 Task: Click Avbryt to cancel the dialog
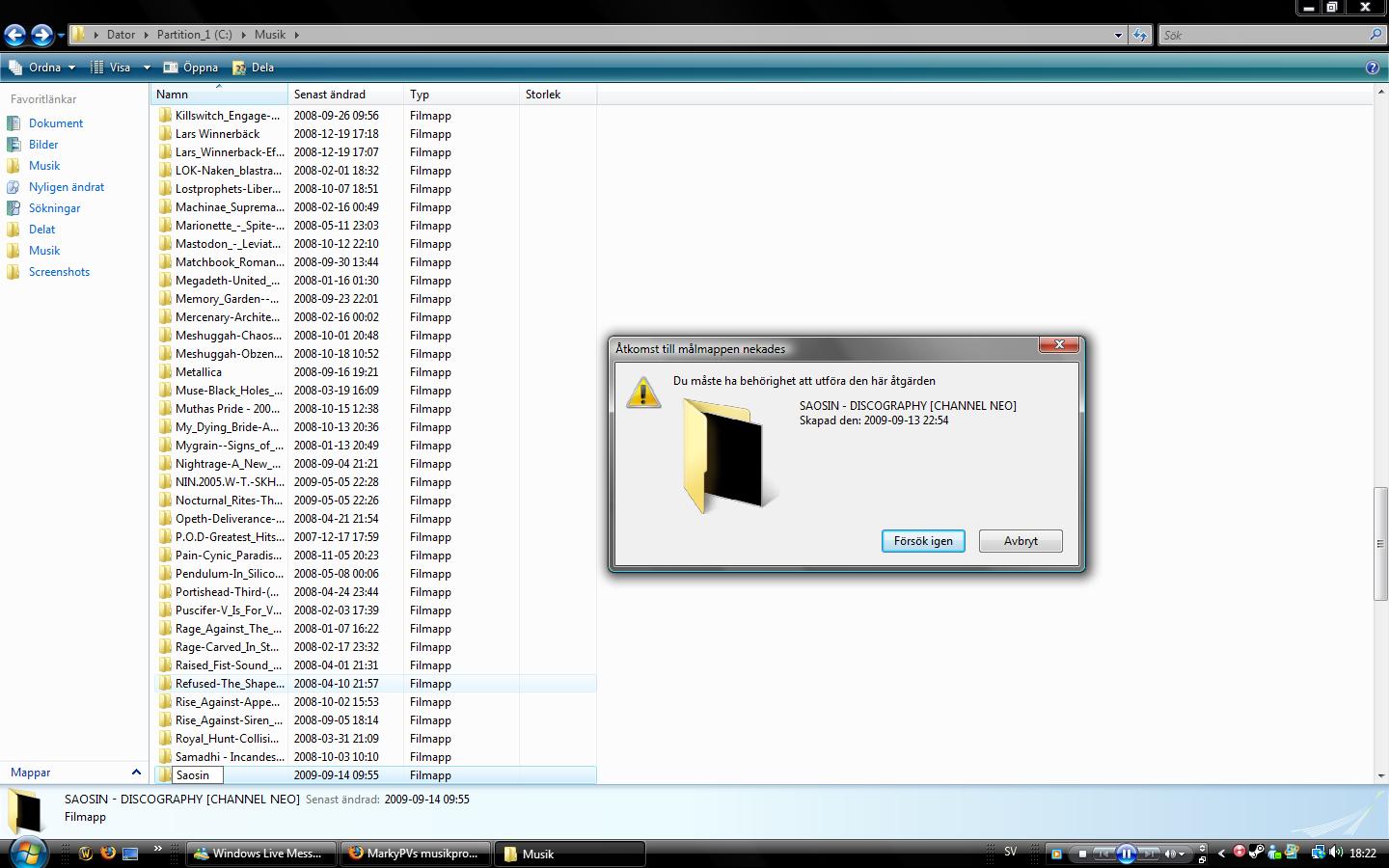1021,541
